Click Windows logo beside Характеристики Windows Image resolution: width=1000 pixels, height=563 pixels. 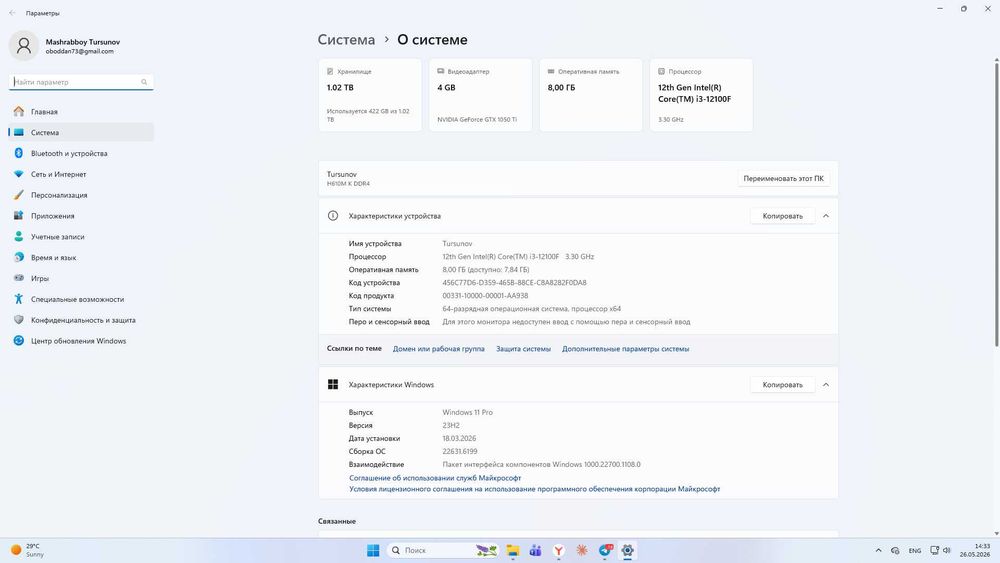333,384
